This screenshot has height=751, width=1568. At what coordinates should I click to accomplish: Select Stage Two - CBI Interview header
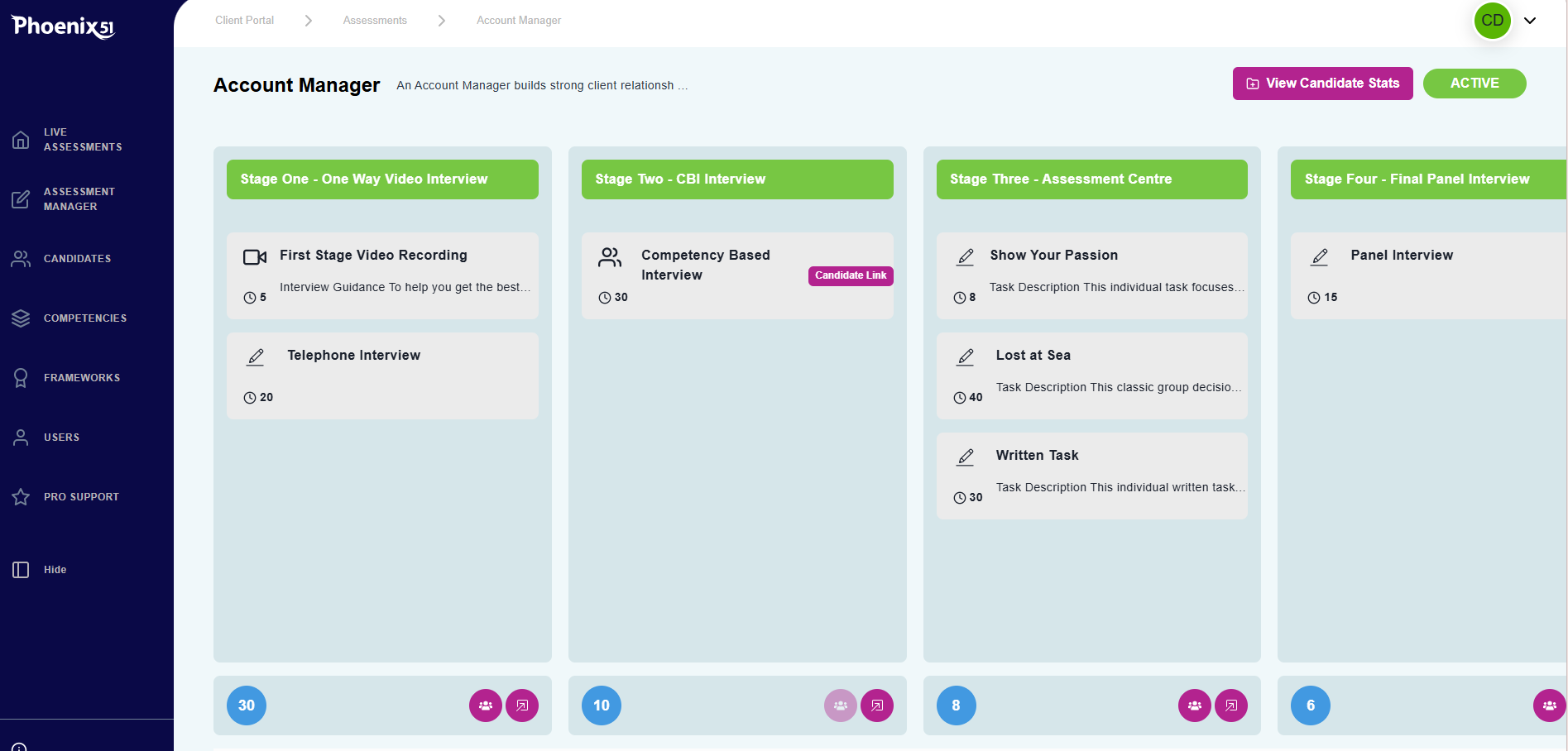737,179
